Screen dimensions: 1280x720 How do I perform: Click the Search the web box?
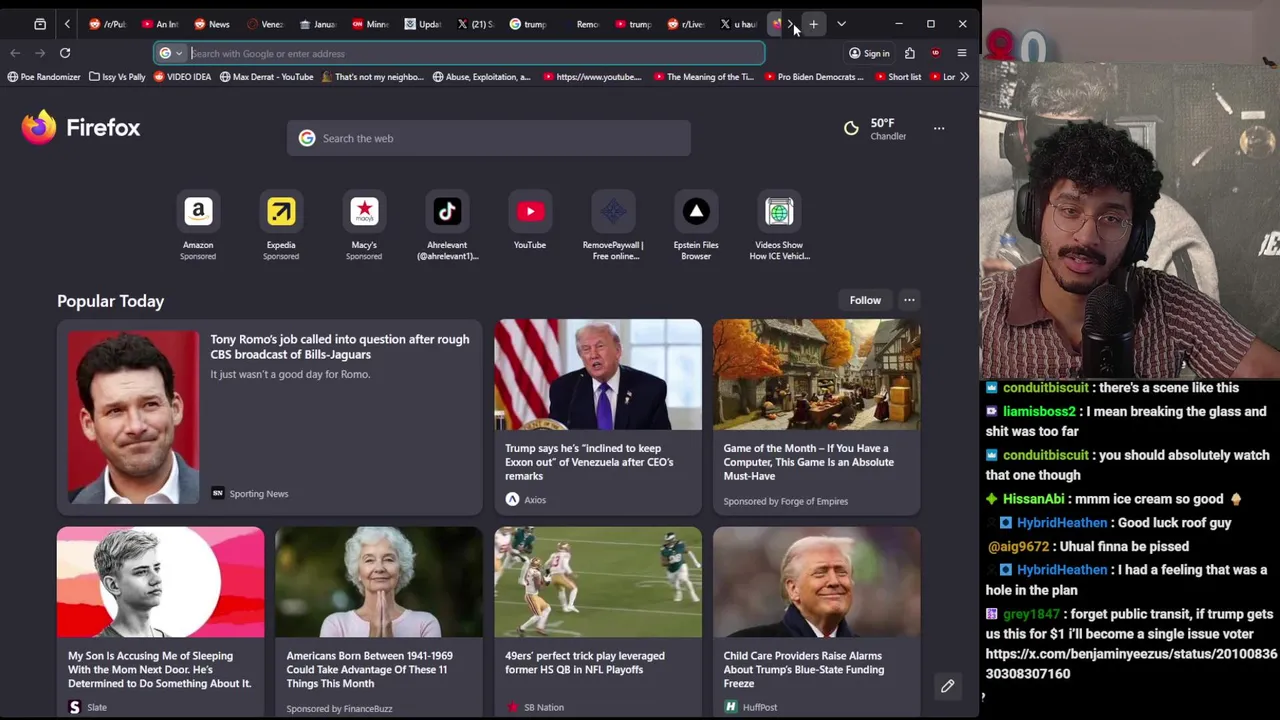tap(488, 138)
